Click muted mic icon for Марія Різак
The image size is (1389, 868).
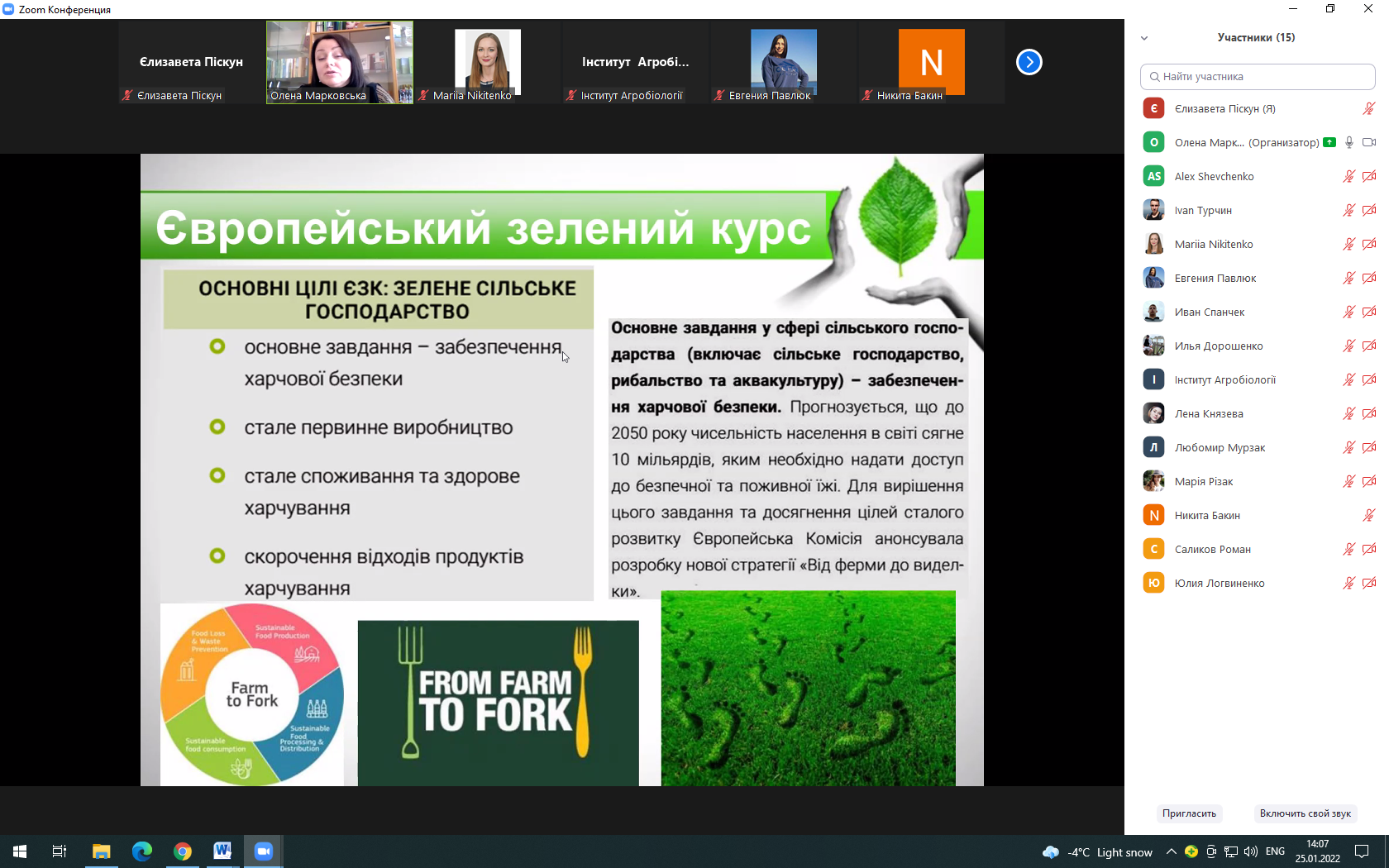pyautogui.click(x=1349, y=481)
